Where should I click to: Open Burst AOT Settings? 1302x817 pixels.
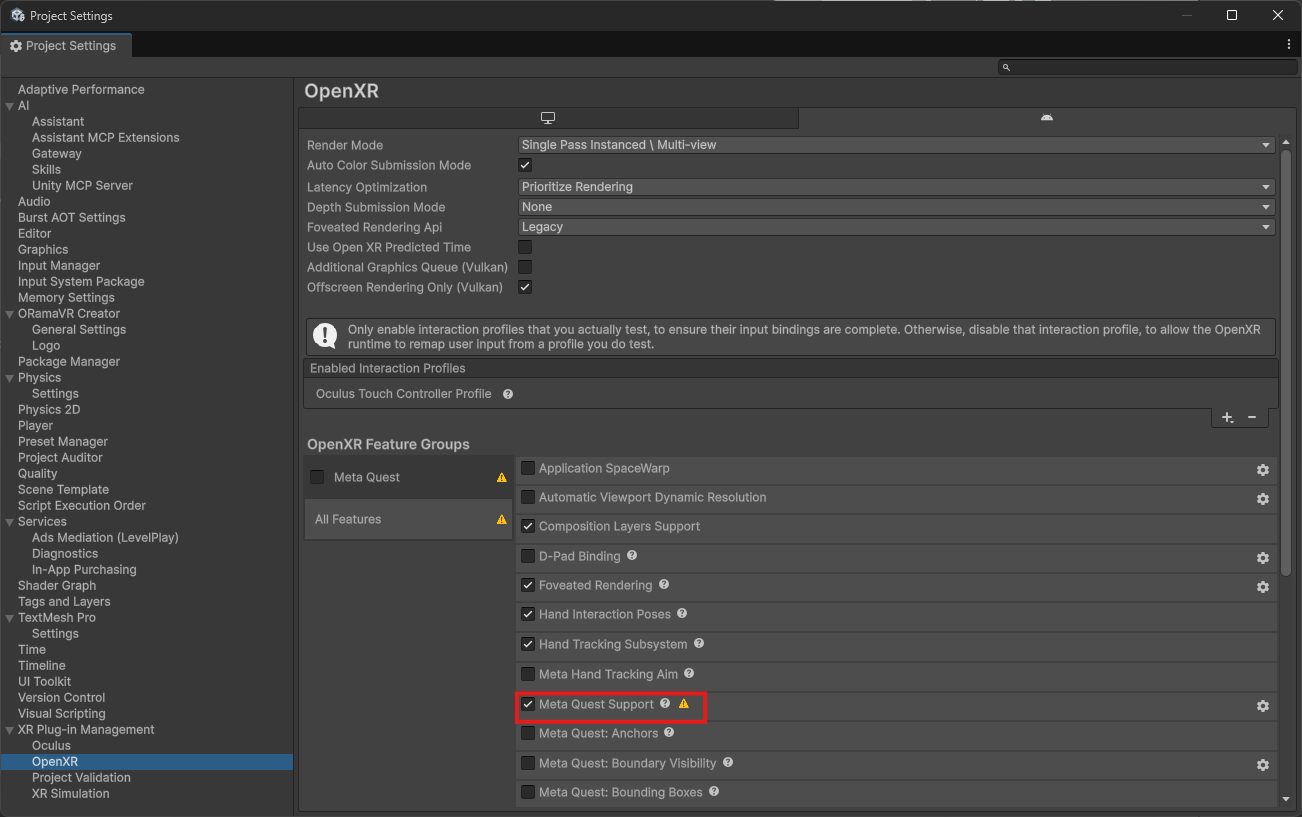coord(72,218)
